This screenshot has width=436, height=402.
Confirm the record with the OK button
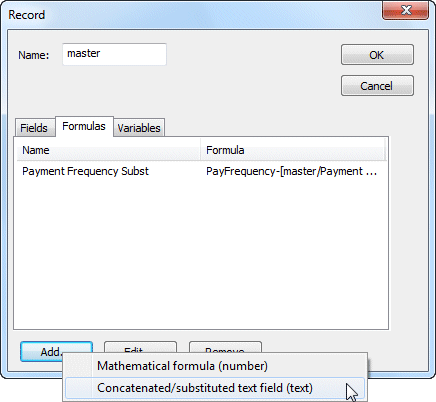click(x=377, y=55)
